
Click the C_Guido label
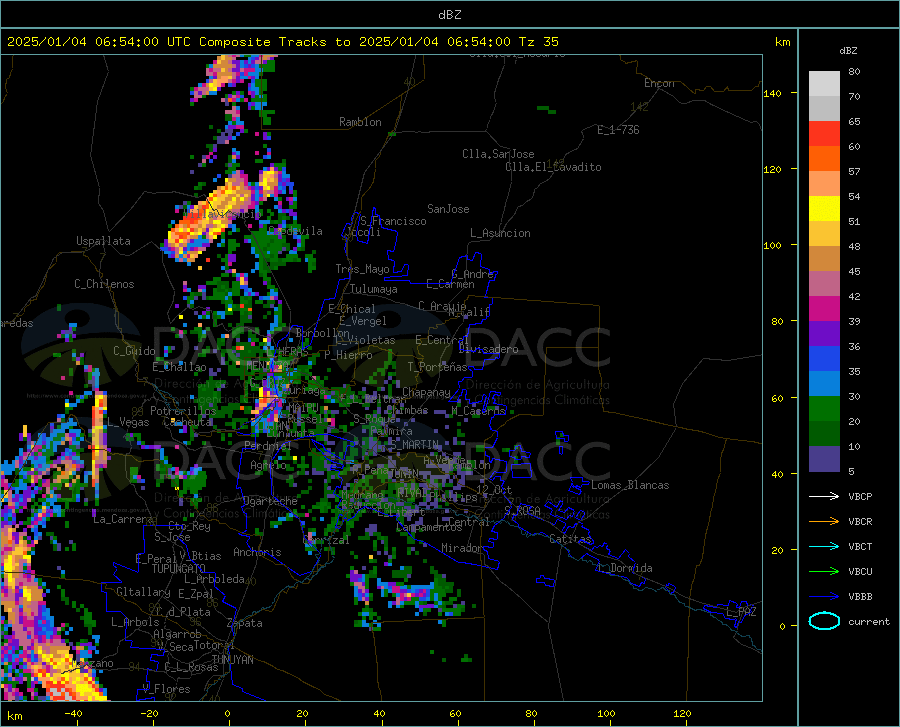point(134,351)
